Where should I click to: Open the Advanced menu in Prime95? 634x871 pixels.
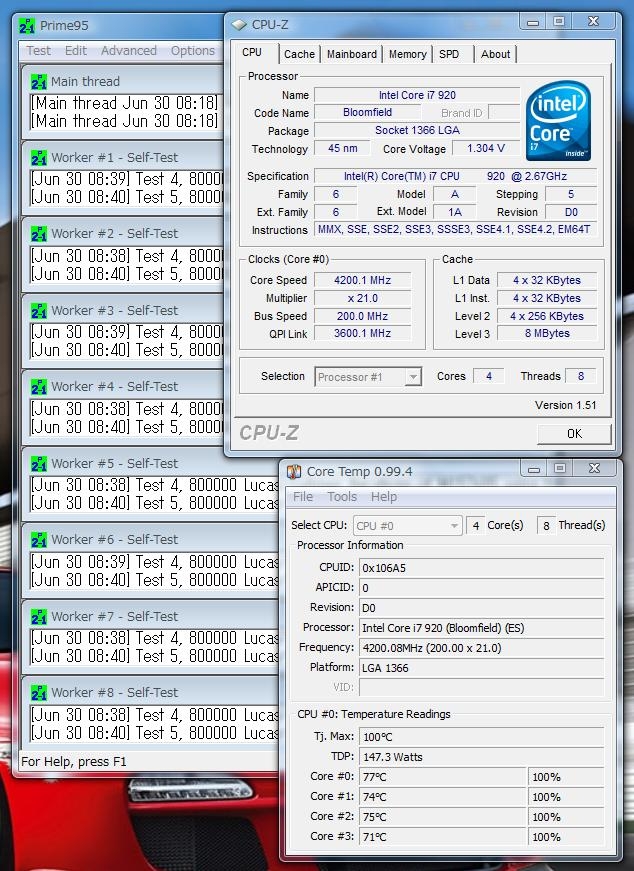click(129, 51)
